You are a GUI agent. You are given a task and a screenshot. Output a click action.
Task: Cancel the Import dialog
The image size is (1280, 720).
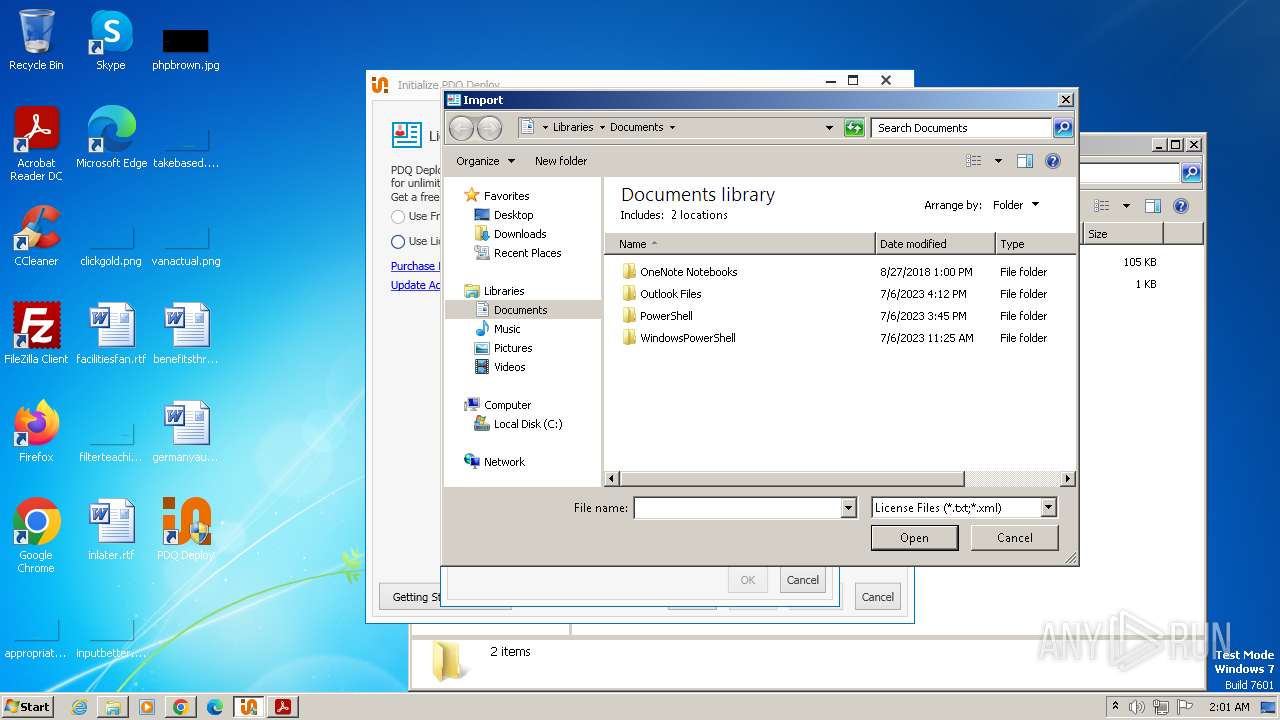(x=1014, y=538)
